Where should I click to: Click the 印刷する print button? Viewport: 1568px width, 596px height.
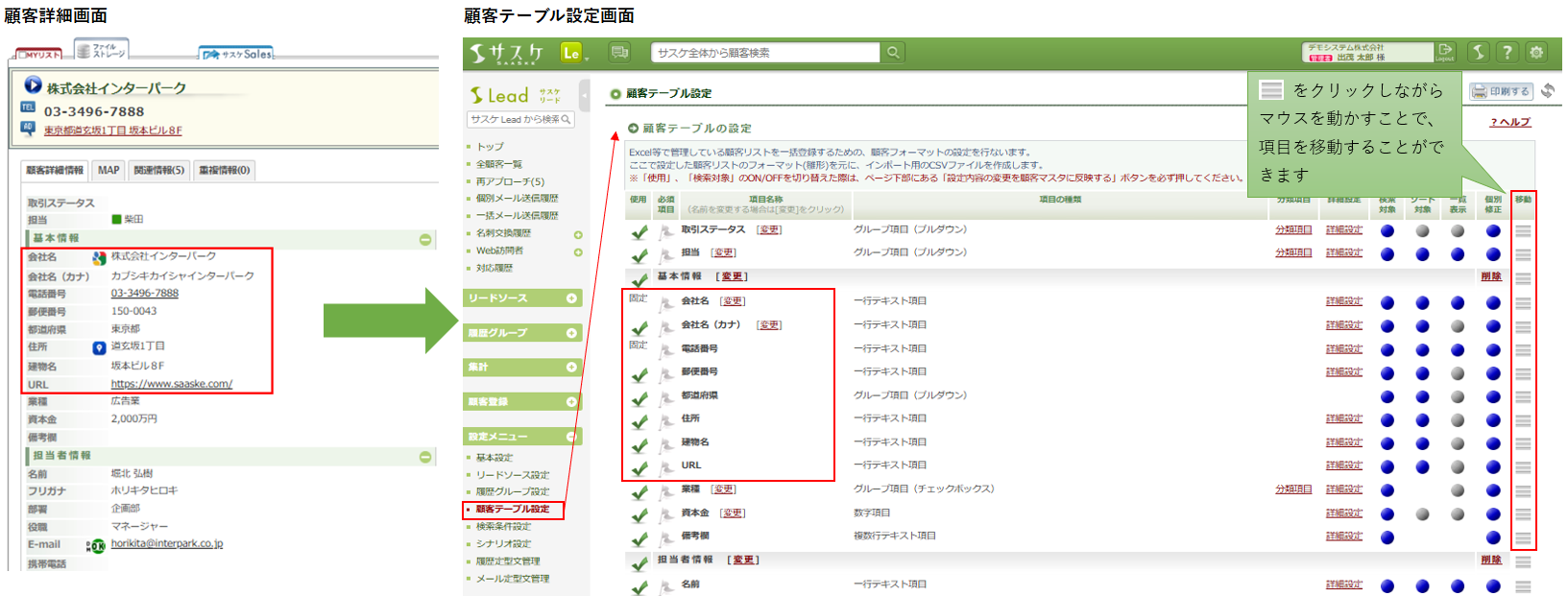[1502, 91]
